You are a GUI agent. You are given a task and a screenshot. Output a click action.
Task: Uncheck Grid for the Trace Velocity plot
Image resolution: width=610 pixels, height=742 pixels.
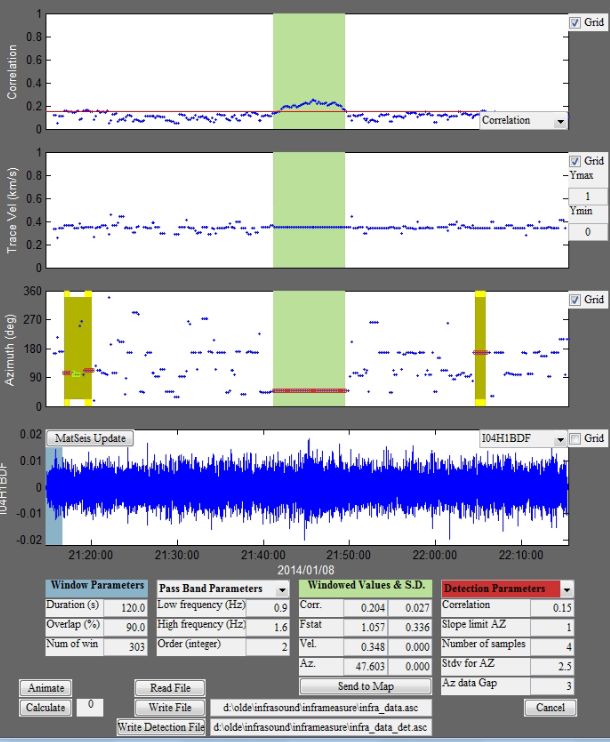(574, 160)
